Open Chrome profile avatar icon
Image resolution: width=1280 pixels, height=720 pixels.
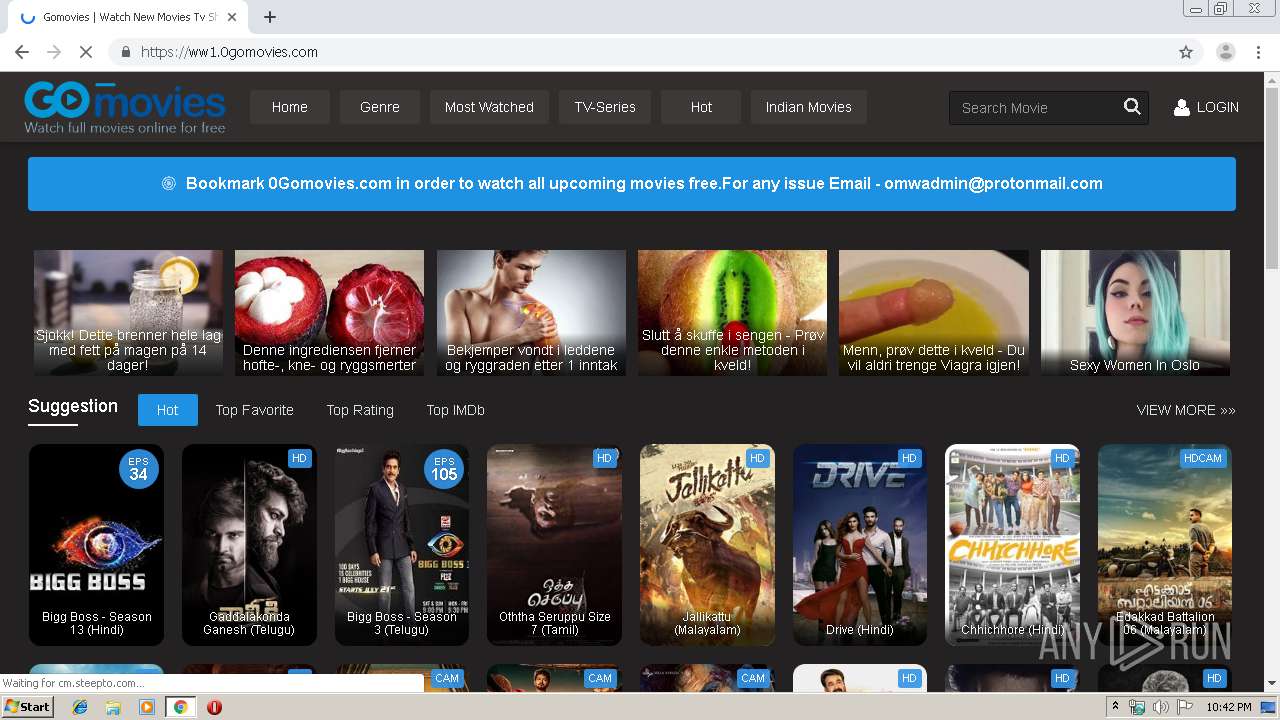[1225, 52]
